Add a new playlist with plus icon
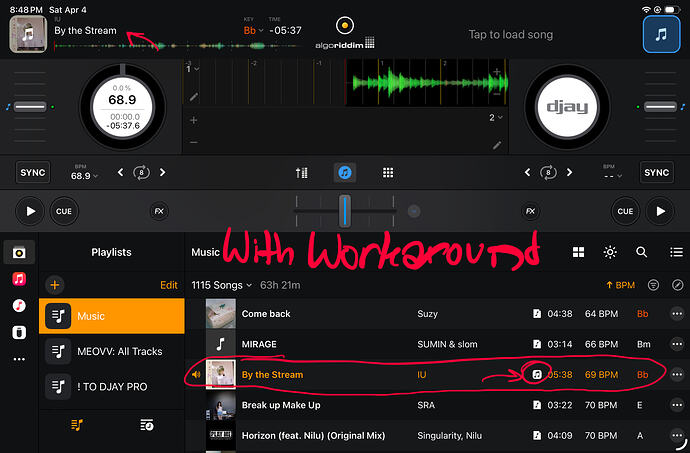The width and height of the screenshot is (690, 453). coord(55,285)
